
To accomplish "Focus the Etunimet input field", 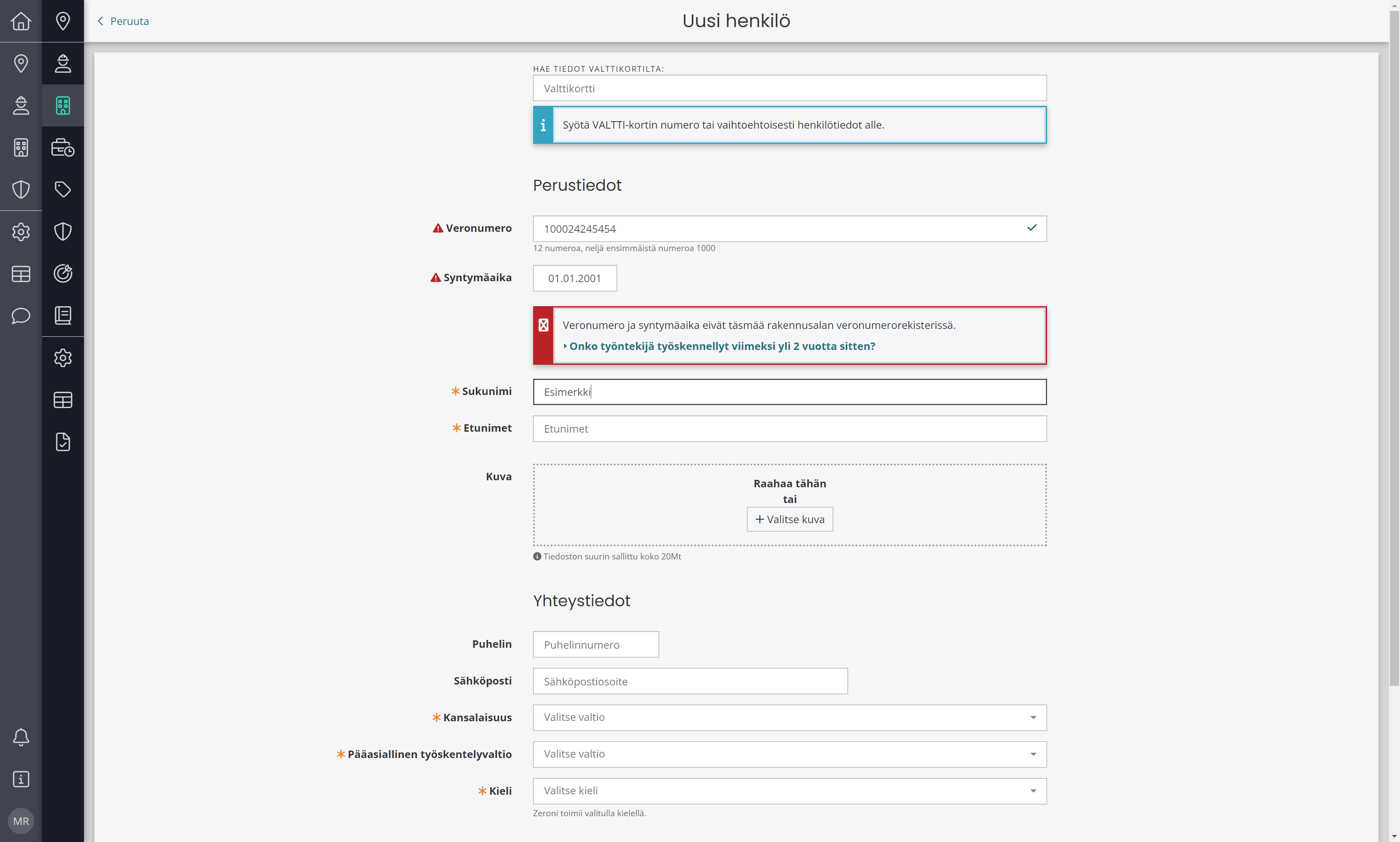I will [x=789, y=428].
